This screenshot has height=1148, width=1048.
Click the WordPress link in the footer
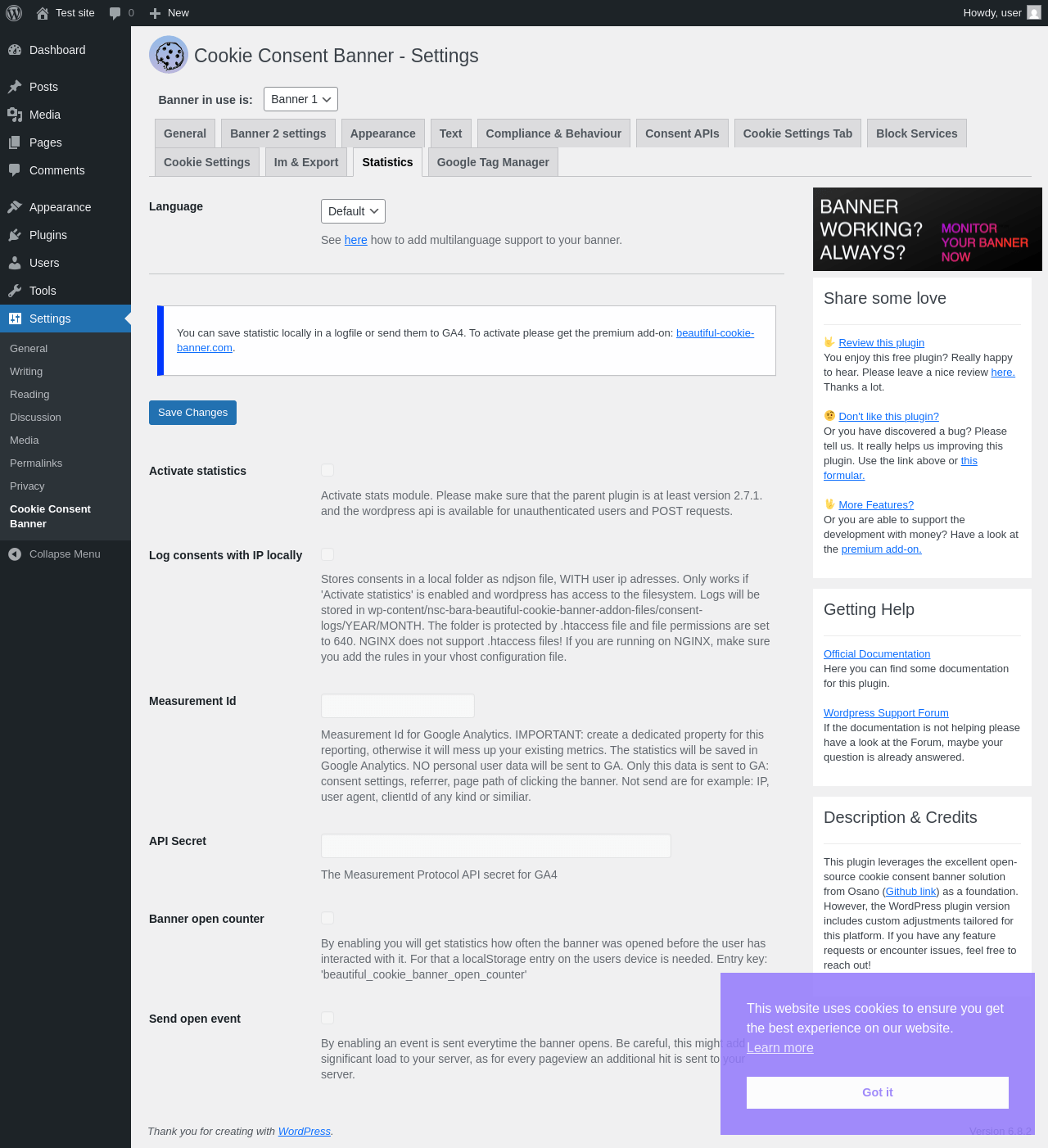tap(305, 1132)
